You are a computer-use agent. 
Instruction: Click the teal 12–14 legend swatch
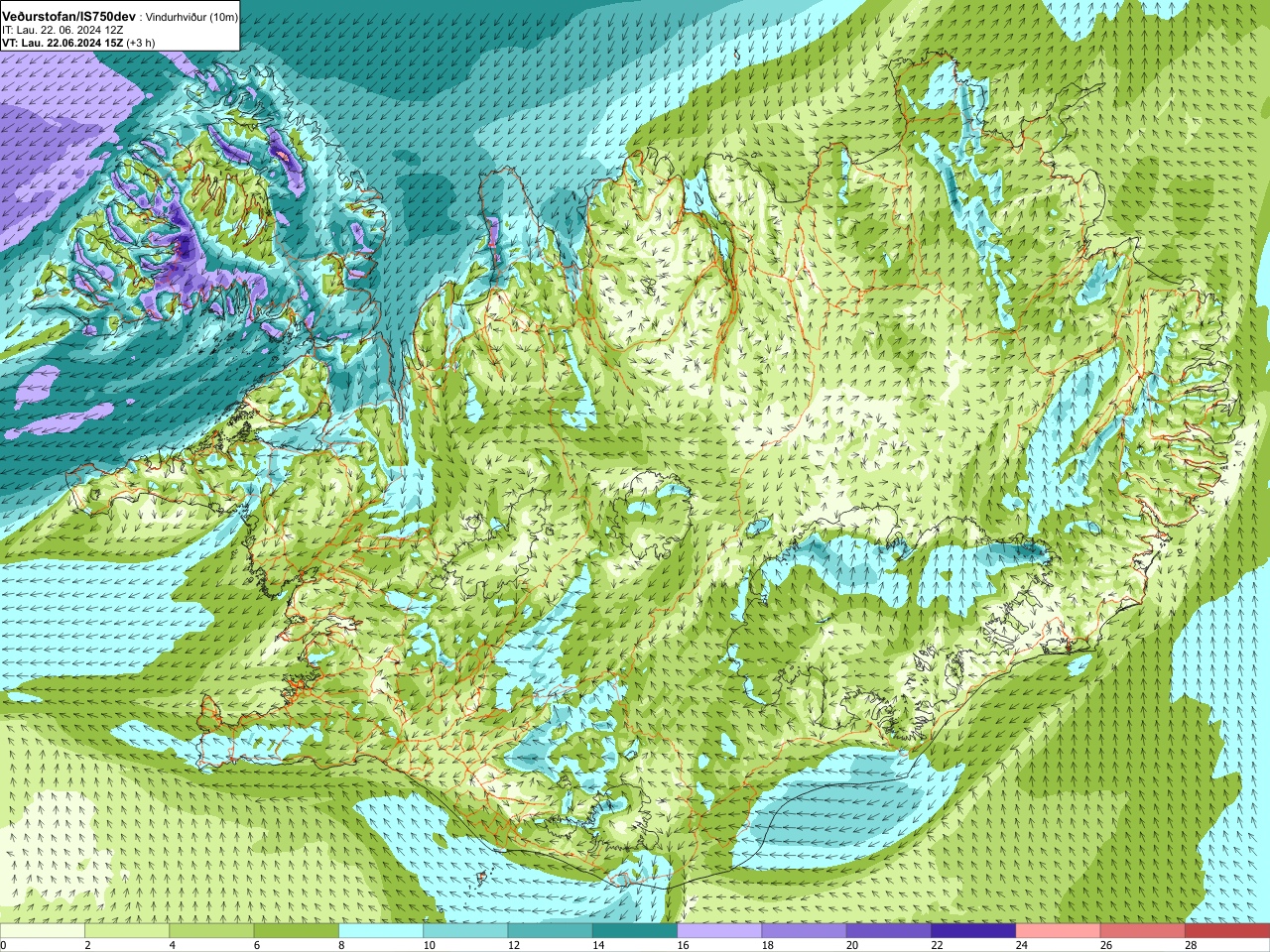tap(551, 930)
